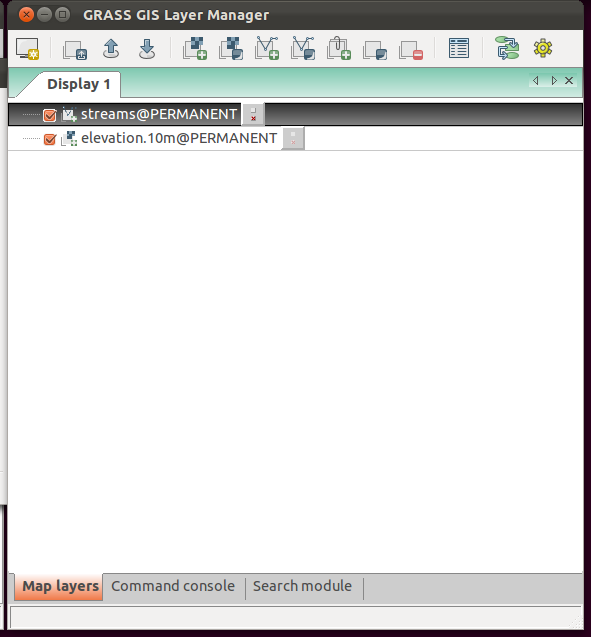The image size is (591, 637).
Task: Click the bottom status bar field
Action: tap(295, 618)
